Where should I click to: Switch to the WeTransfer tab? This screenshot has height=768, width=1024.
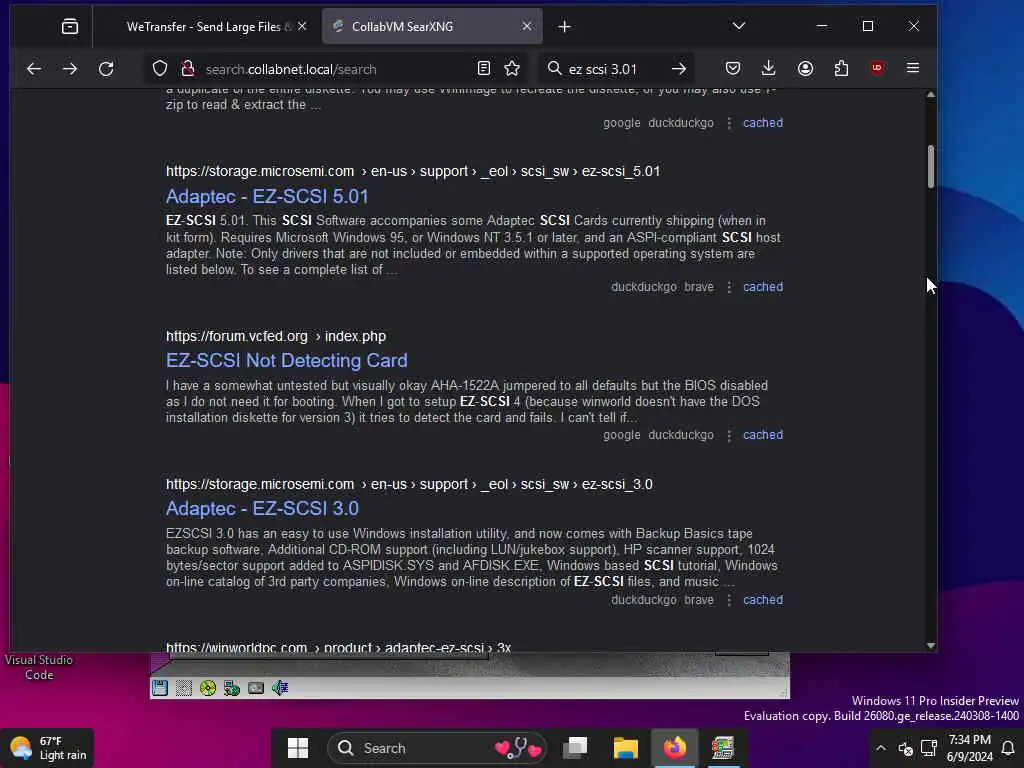208,27
